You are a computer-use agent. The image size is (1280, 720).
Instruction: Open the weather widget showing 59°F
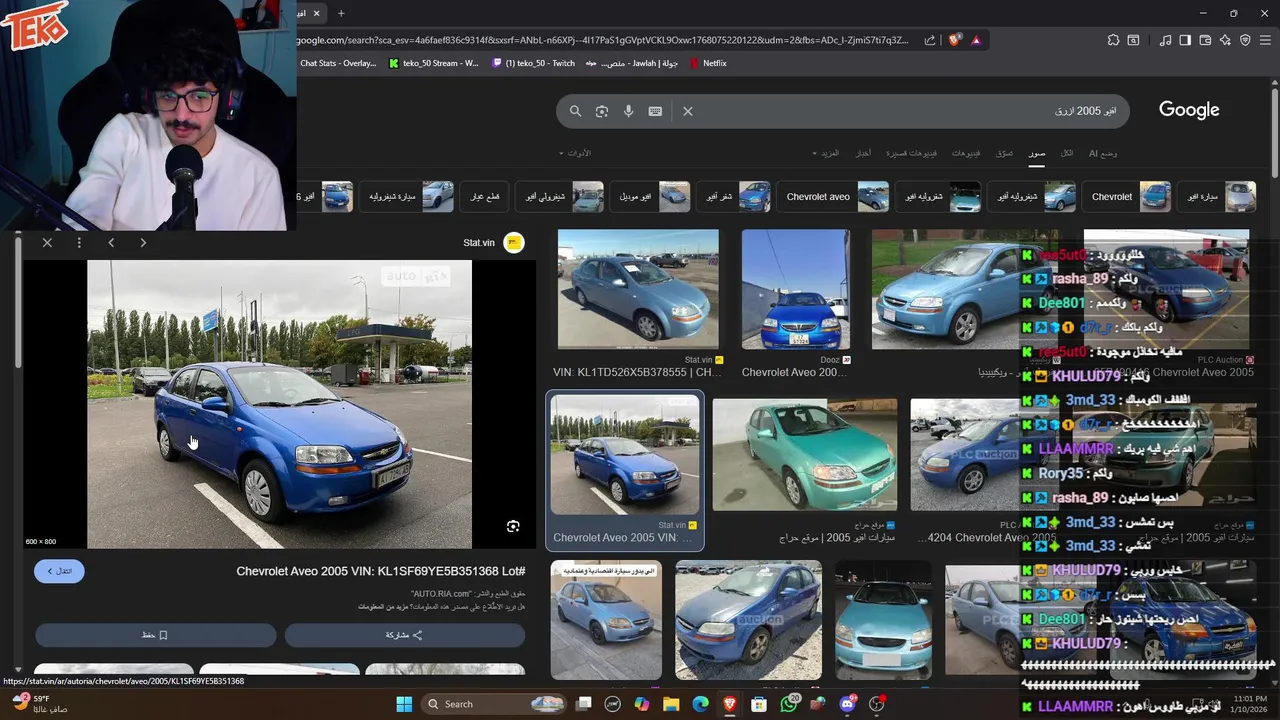pyautogui.click(x=38, y=704)
